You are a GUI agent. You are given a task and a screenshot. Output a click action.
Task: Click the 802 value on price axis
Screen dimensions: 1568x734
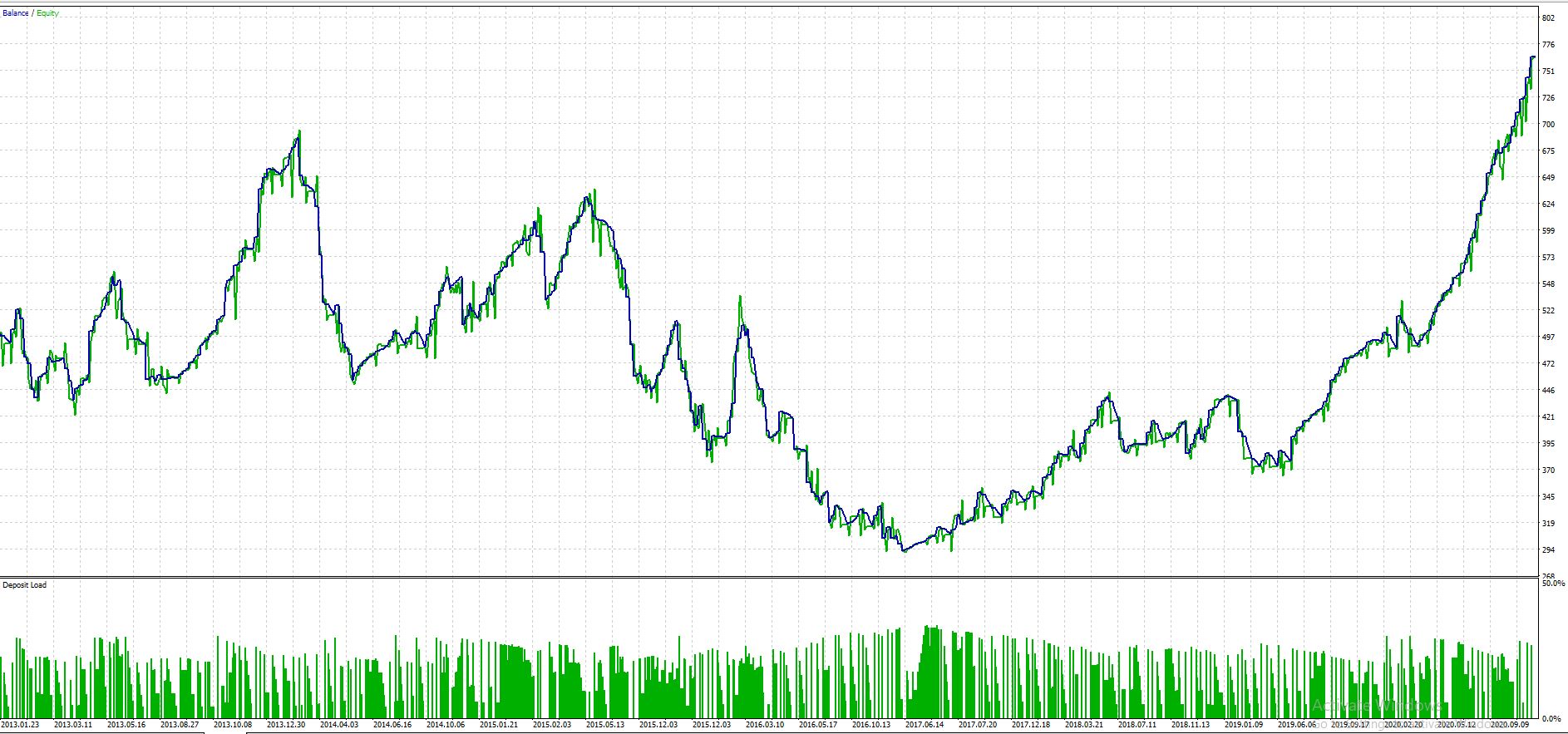pyautogui.click(x=1548, y=17)
